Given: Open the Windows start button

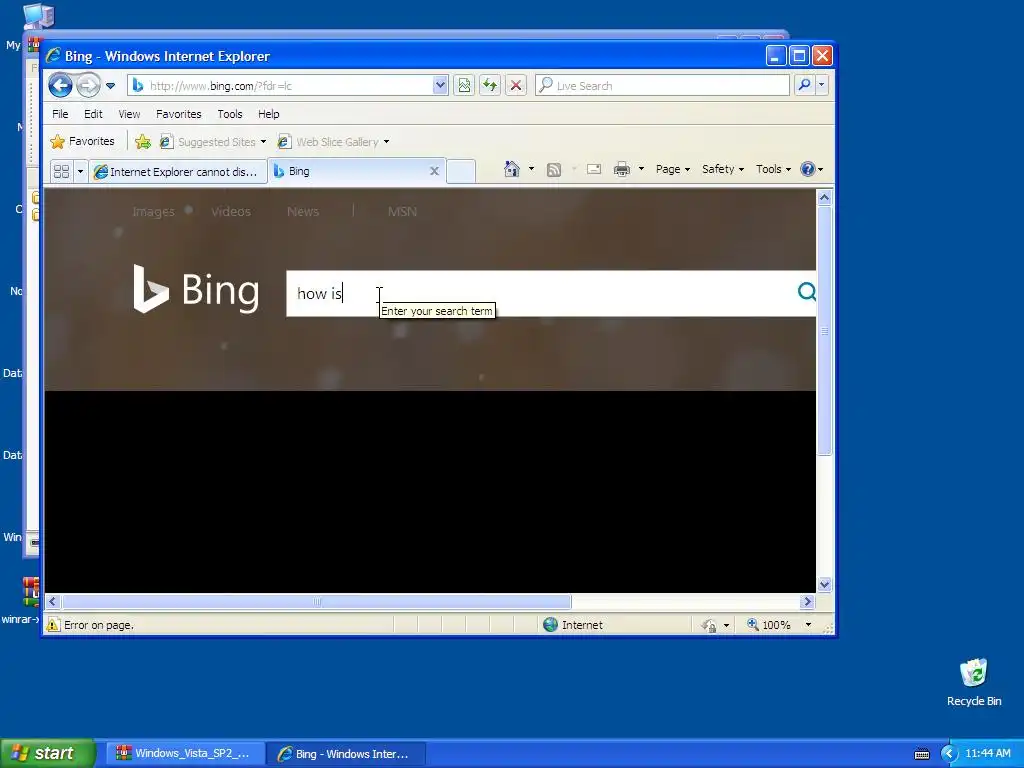Looking at the screenshot, I should [47, 753].
